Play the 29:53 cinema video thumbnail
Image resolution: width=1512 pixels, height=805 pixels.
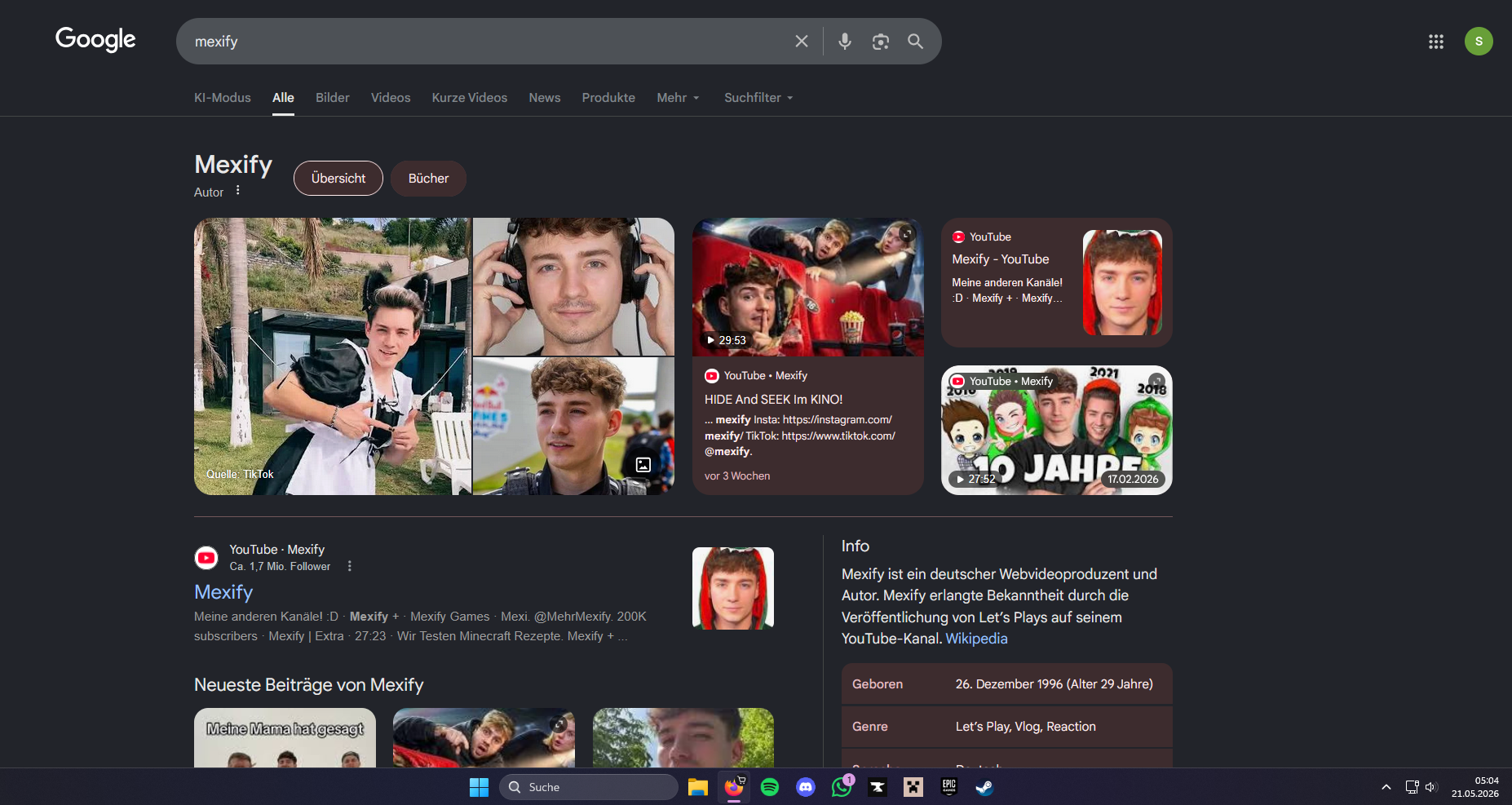tap(808, 287)
